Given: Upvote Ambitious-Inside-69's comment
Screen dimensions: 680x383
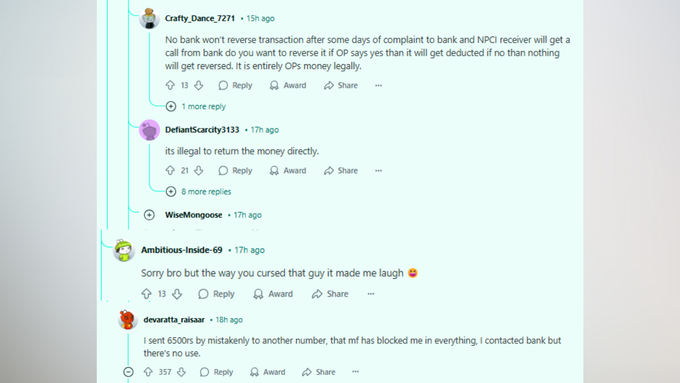Looking at the screenshot, I should click(x=147, y=294).
